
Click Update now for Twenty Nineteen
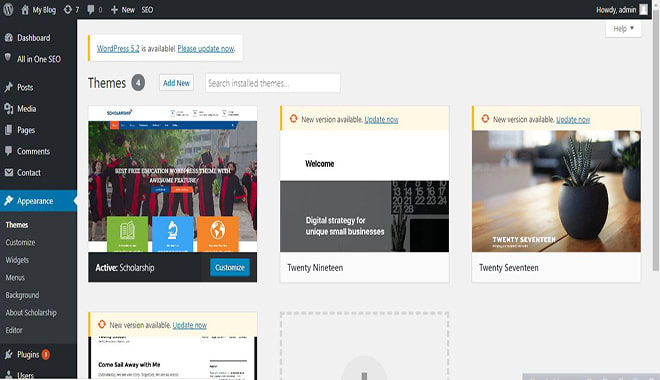(x=381, y=120)
